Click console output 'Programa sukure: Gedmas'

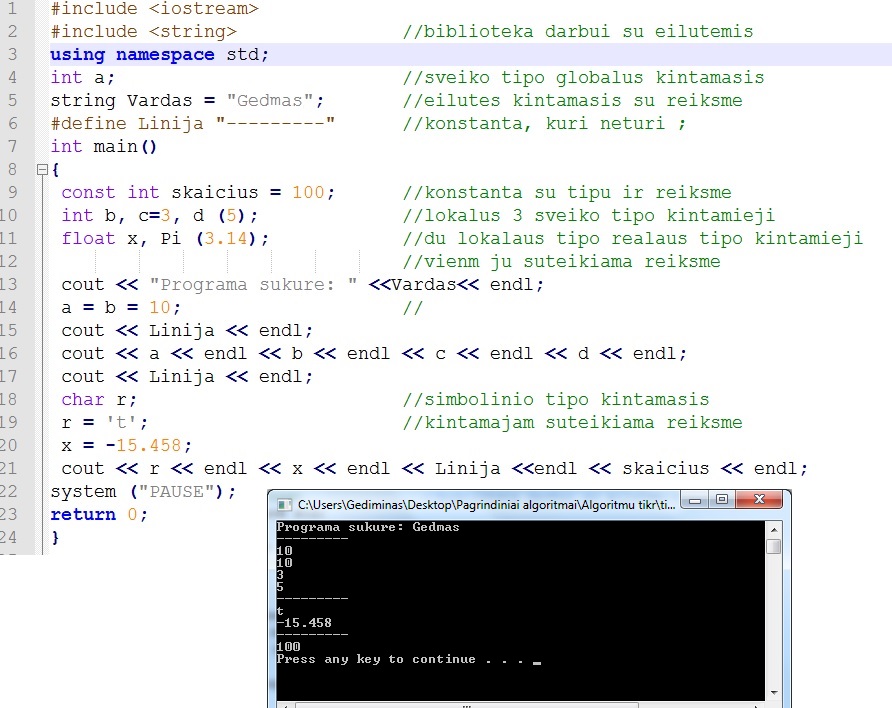(x=367, y=527)
